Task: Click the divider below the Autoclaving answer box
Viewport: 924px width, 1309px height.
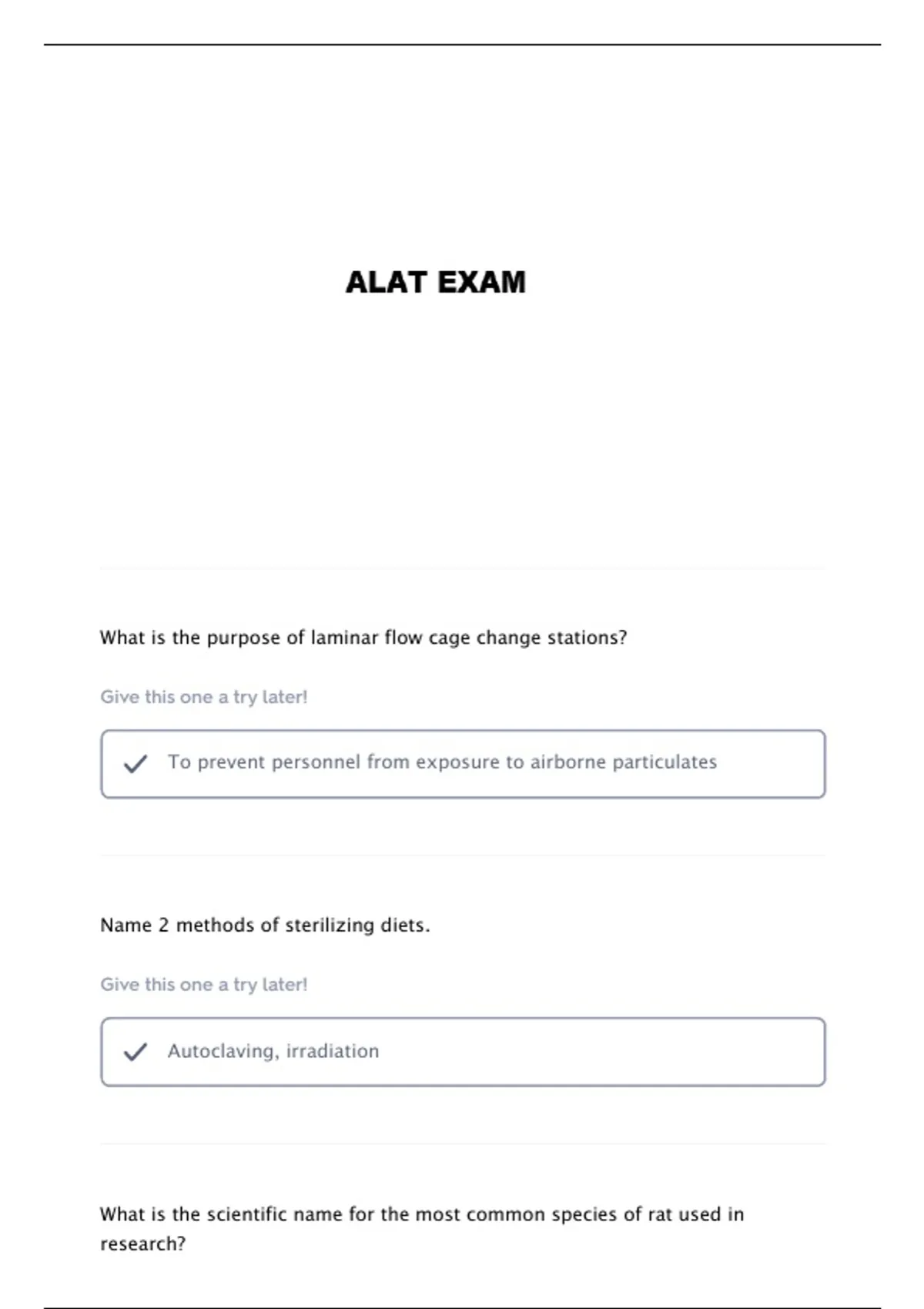Action: (x=462, y=1143)
